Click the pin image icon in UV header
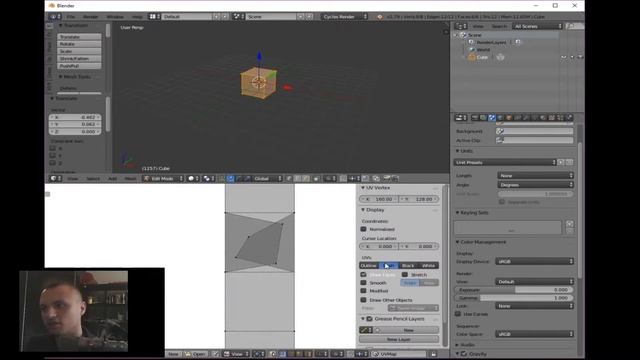Image resolution: width=640 pixels, height=360 pixels. (216, 354)
